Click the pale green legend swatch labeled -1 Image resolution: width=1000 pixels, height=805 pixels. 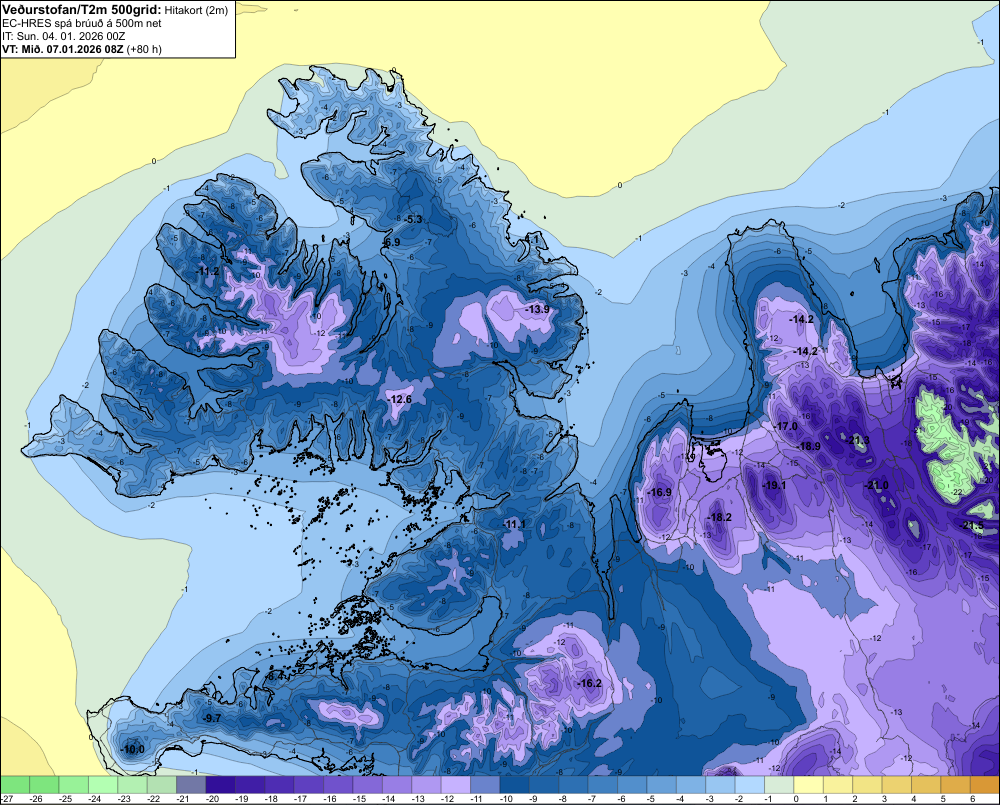[x=778, y=785]
